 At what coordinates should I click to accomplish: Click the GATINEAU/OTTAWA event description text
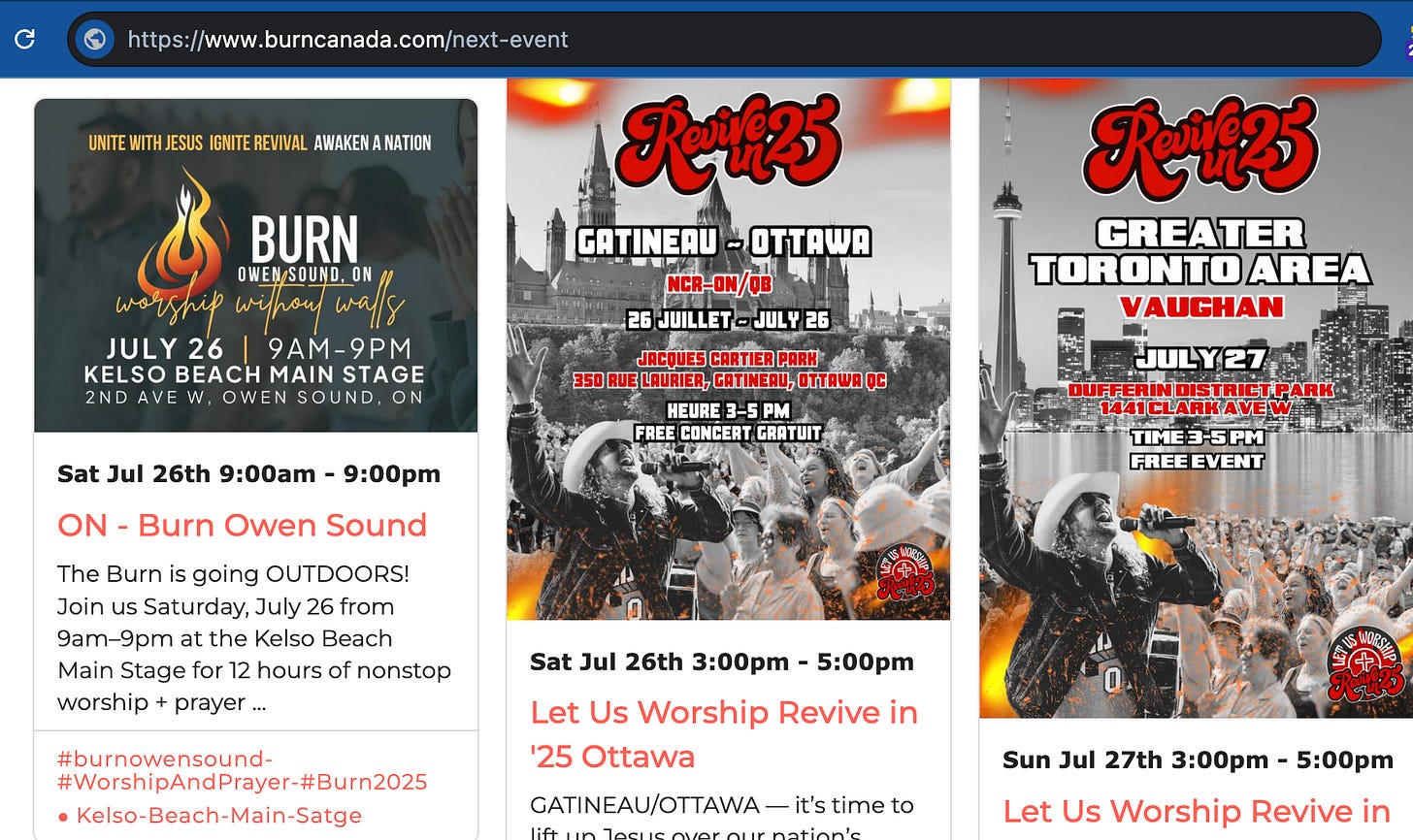point(722,818)
